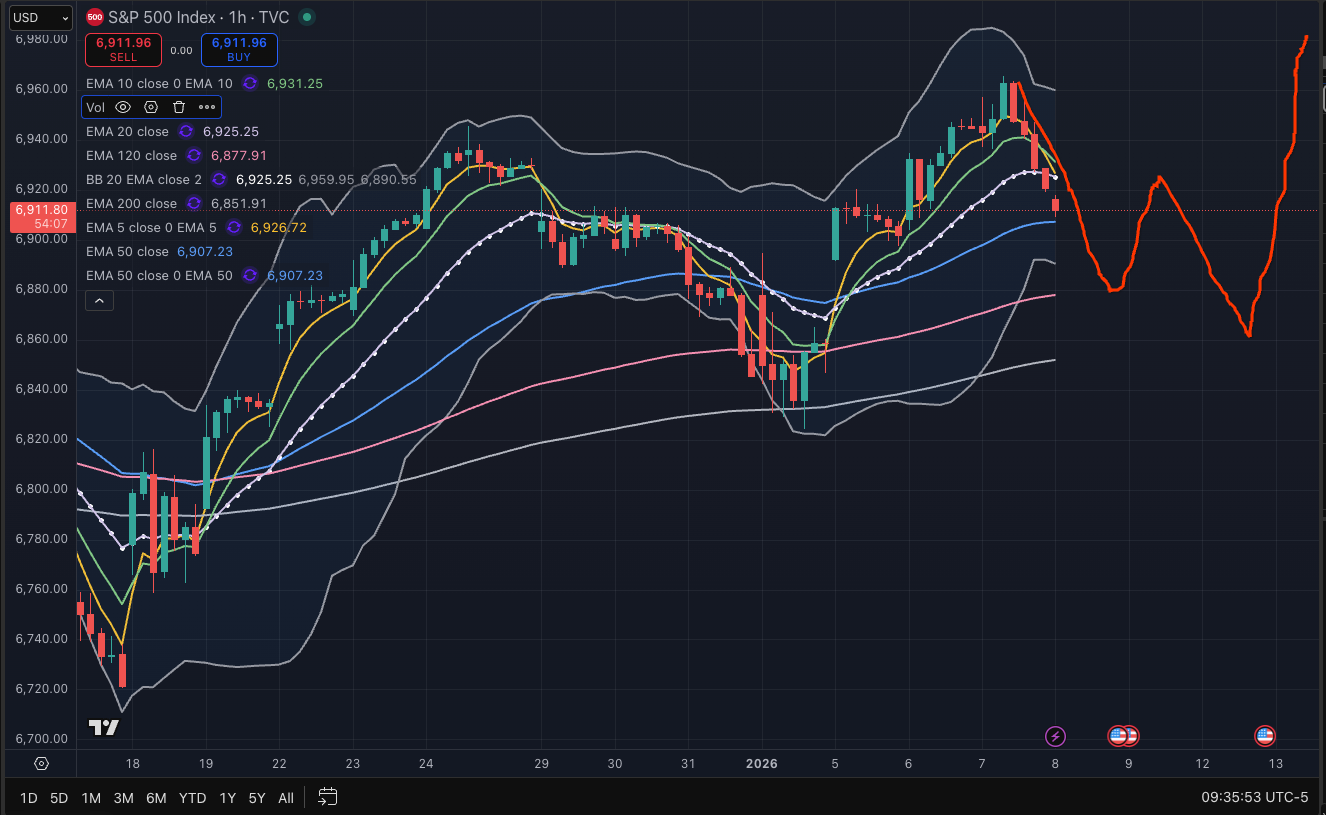Remove the Vol indicator using the trash icon
The height and width of the screenshot is (815, 1326).
point(179,107)
